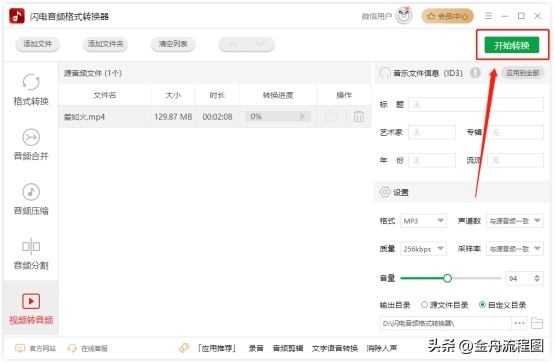
Task: Click the 添加文件 add file button
Action: 37,44
